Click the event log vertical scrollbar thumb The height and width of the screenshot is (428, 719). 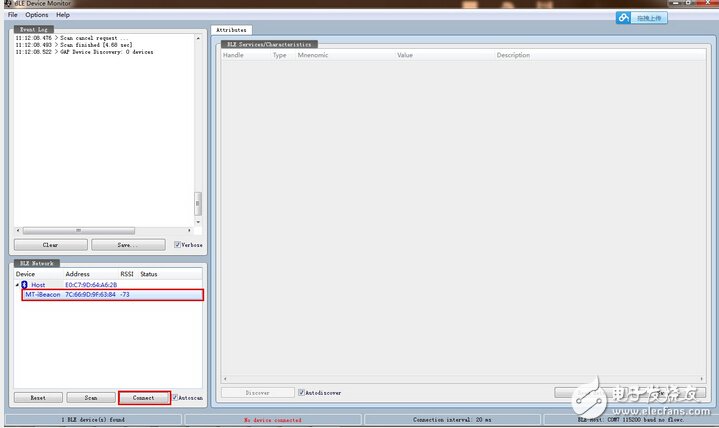coord(198,203)
